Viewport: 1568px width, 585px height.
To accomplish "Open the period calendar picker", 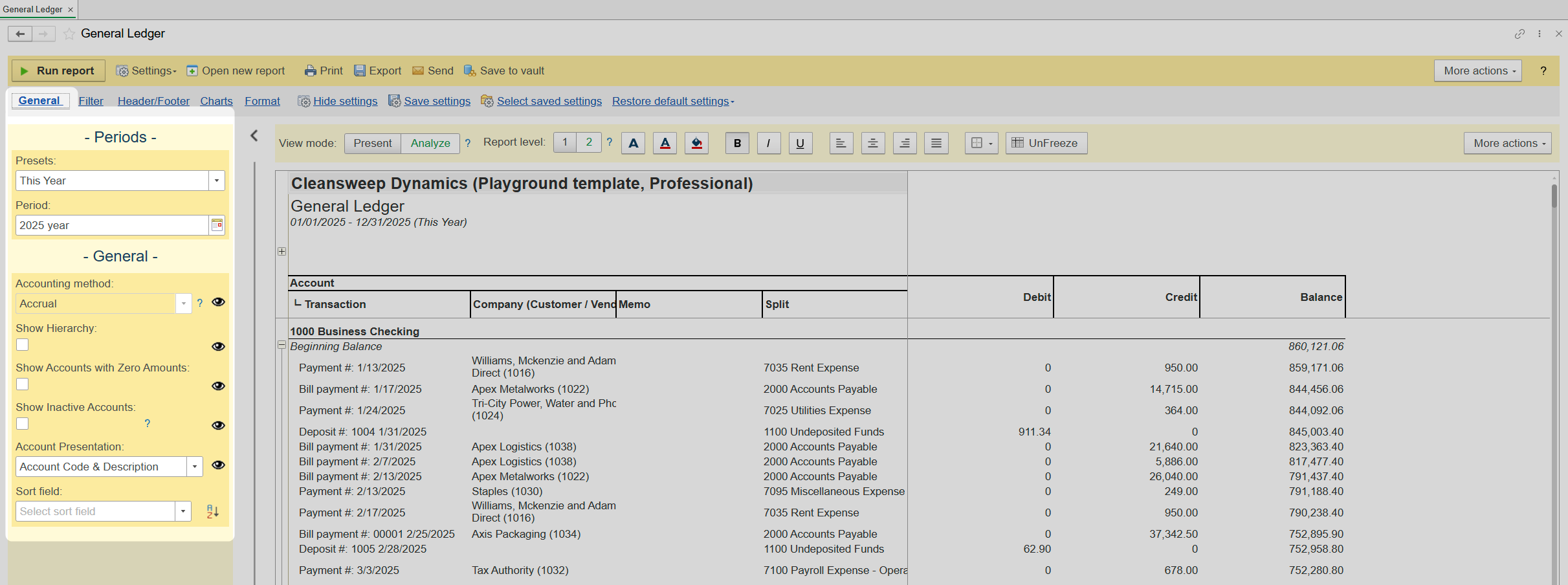I will 217,225.
